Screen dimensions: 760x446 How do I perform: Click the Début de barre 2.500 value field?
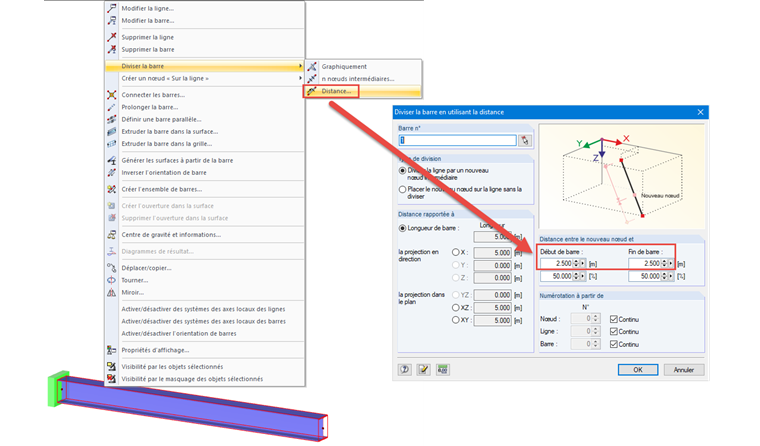(x=557, y=264)
